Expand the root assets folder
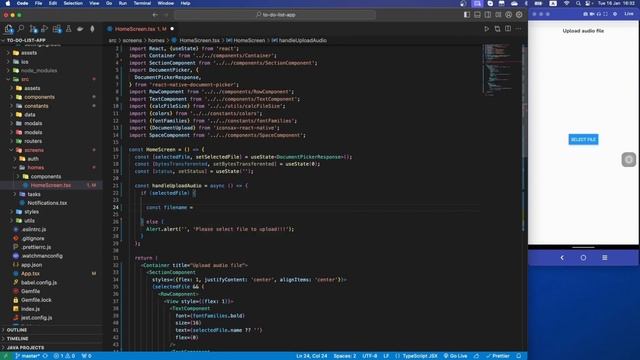The image size is (640, 360). click(x=29, y=53)
